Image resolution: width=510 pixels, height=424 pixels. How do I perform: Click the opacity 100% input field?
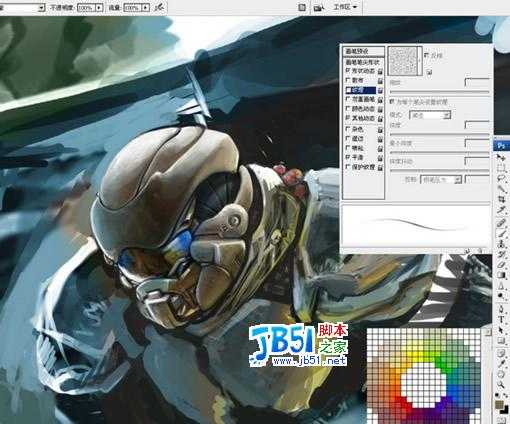click(86, 7)
